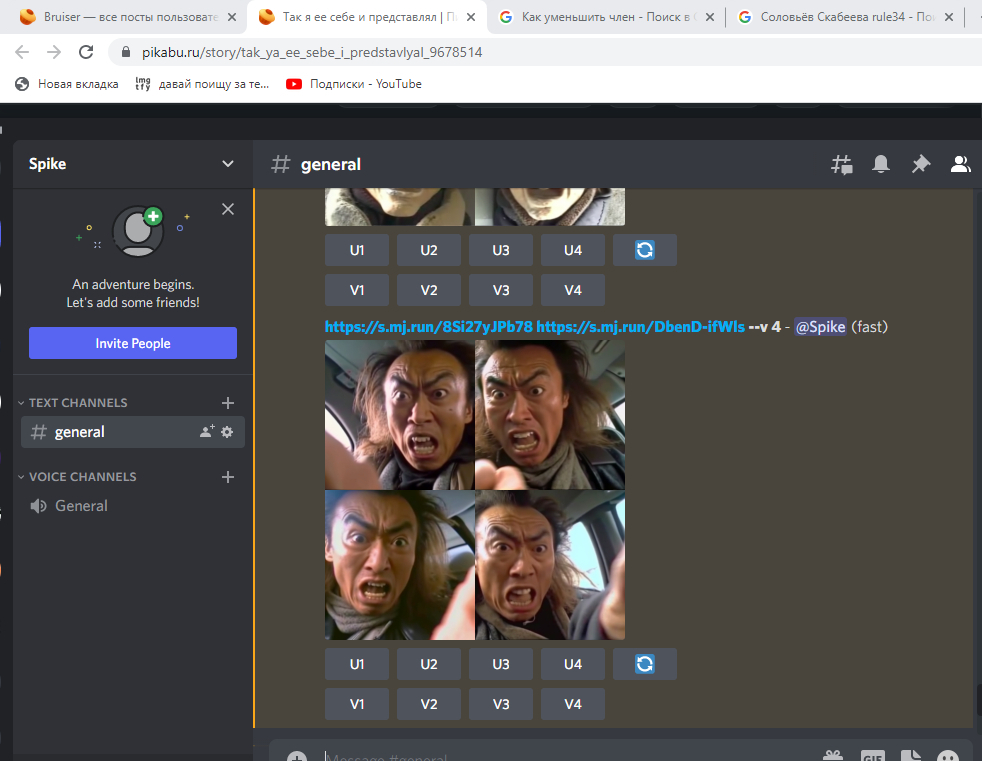Open pinned messages with the pin icon
Image resolution: width=982 pixels, height=761 pixels.
coord(920,165)
